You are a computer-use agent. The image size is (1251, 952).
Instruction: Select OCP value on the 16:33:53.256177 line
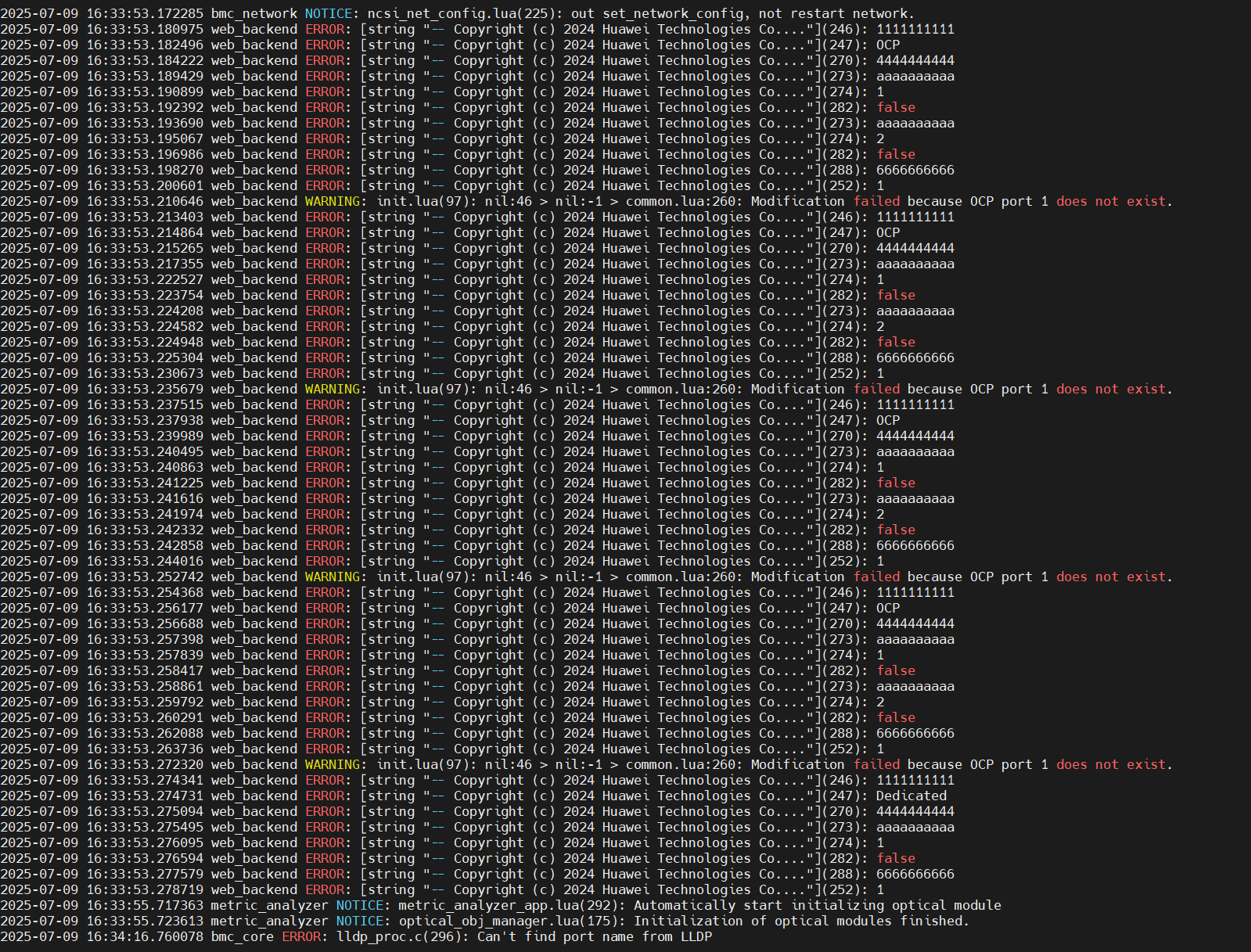coord(888,608)
